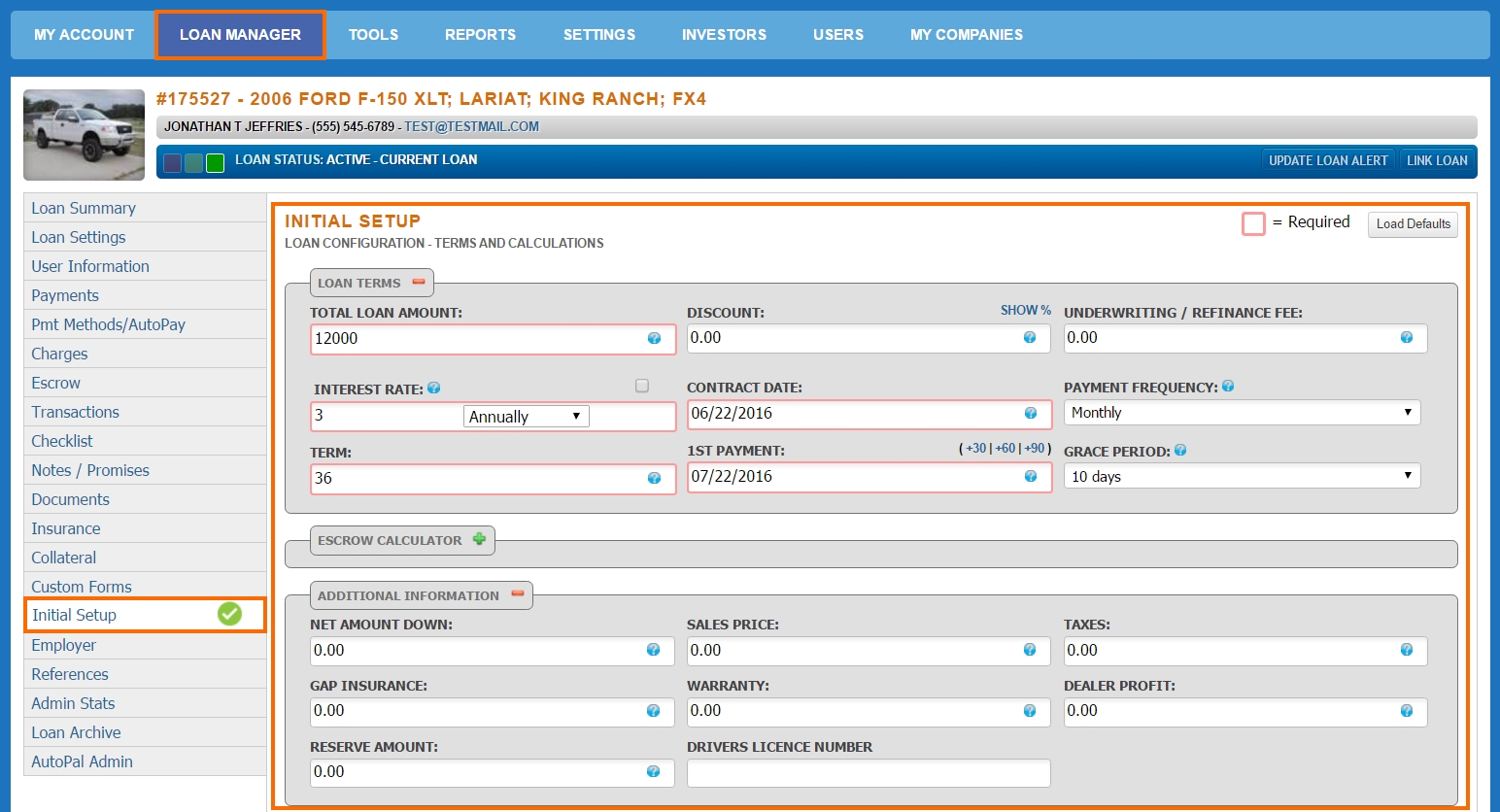Click help icon in Net Amount Down field
Screen dimensions: 1500x812
coord(653,650)
